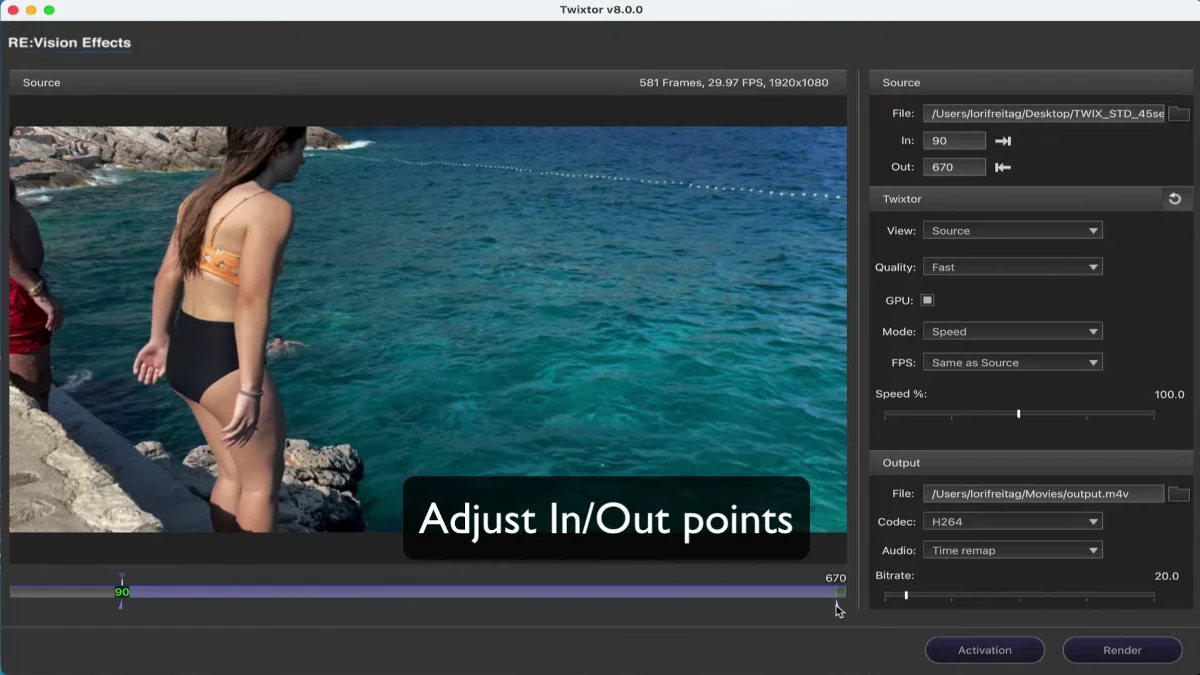Enable the GPU checkbox

click(x=927, y=300)
